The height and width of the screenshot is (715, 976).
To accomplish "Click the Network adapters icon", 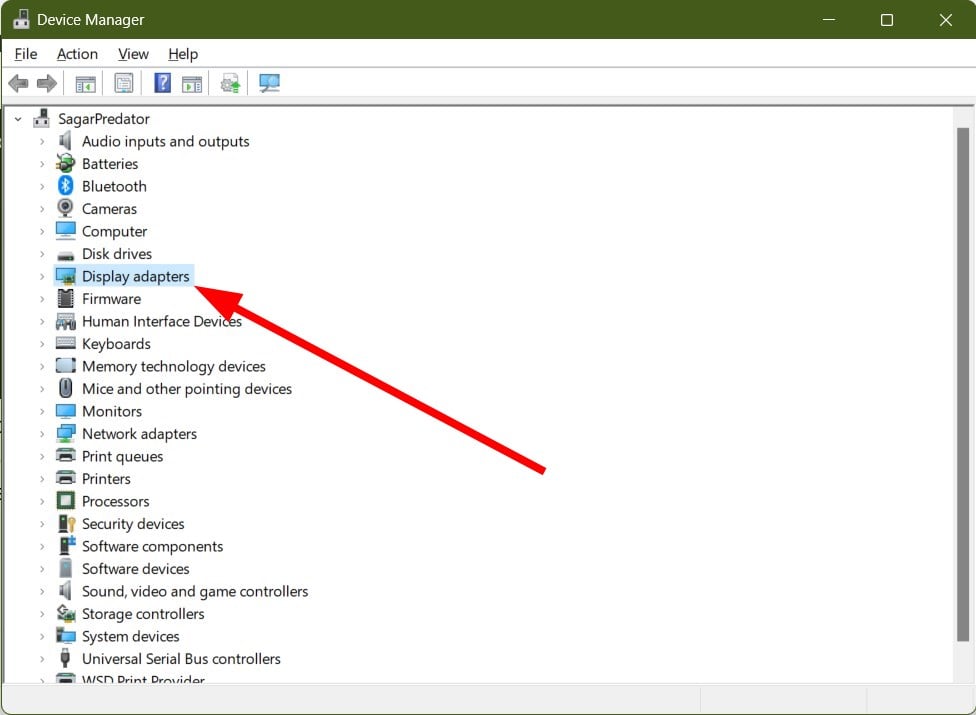I will 65,434.
